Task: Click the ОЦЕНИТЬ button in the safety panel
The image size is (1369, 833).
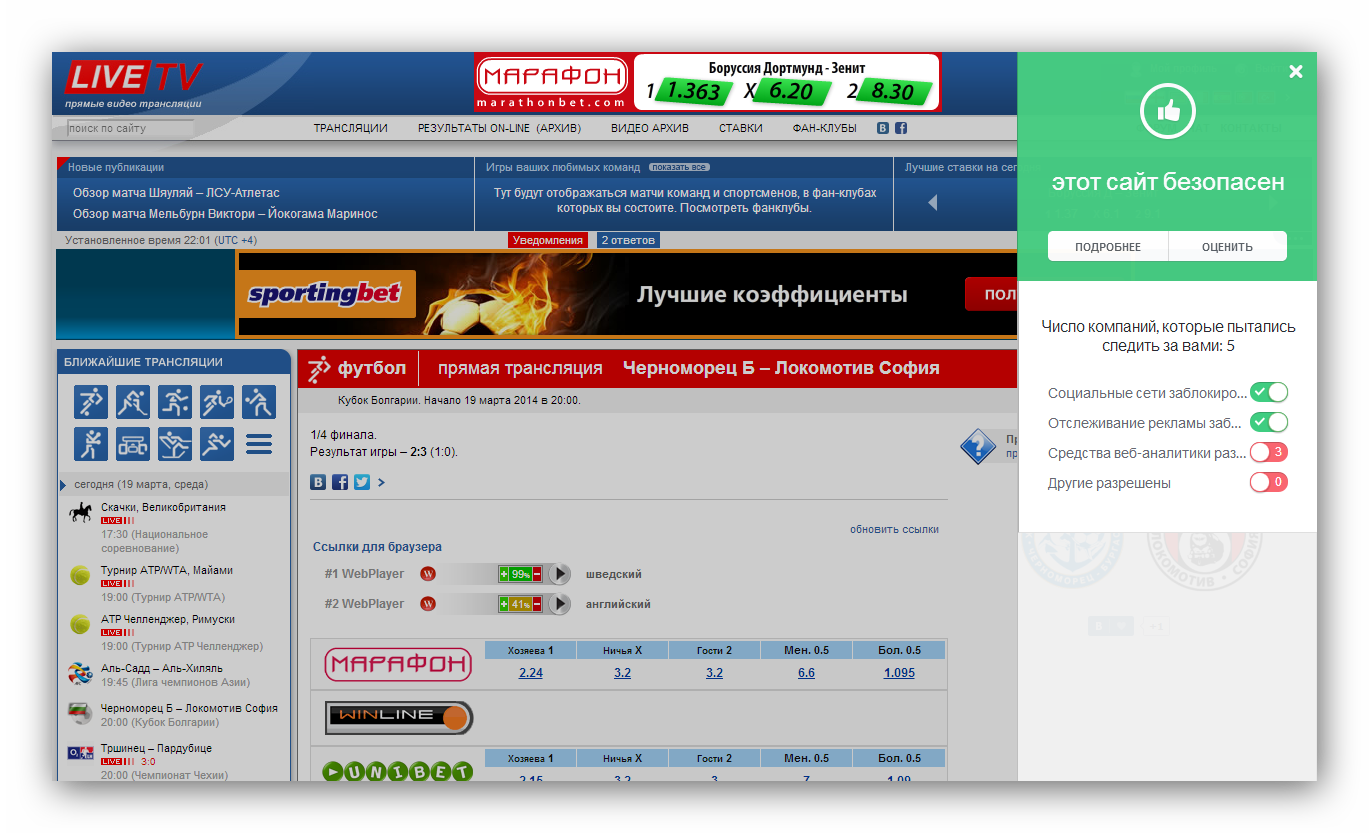Action: click(x=1228, y=247)
